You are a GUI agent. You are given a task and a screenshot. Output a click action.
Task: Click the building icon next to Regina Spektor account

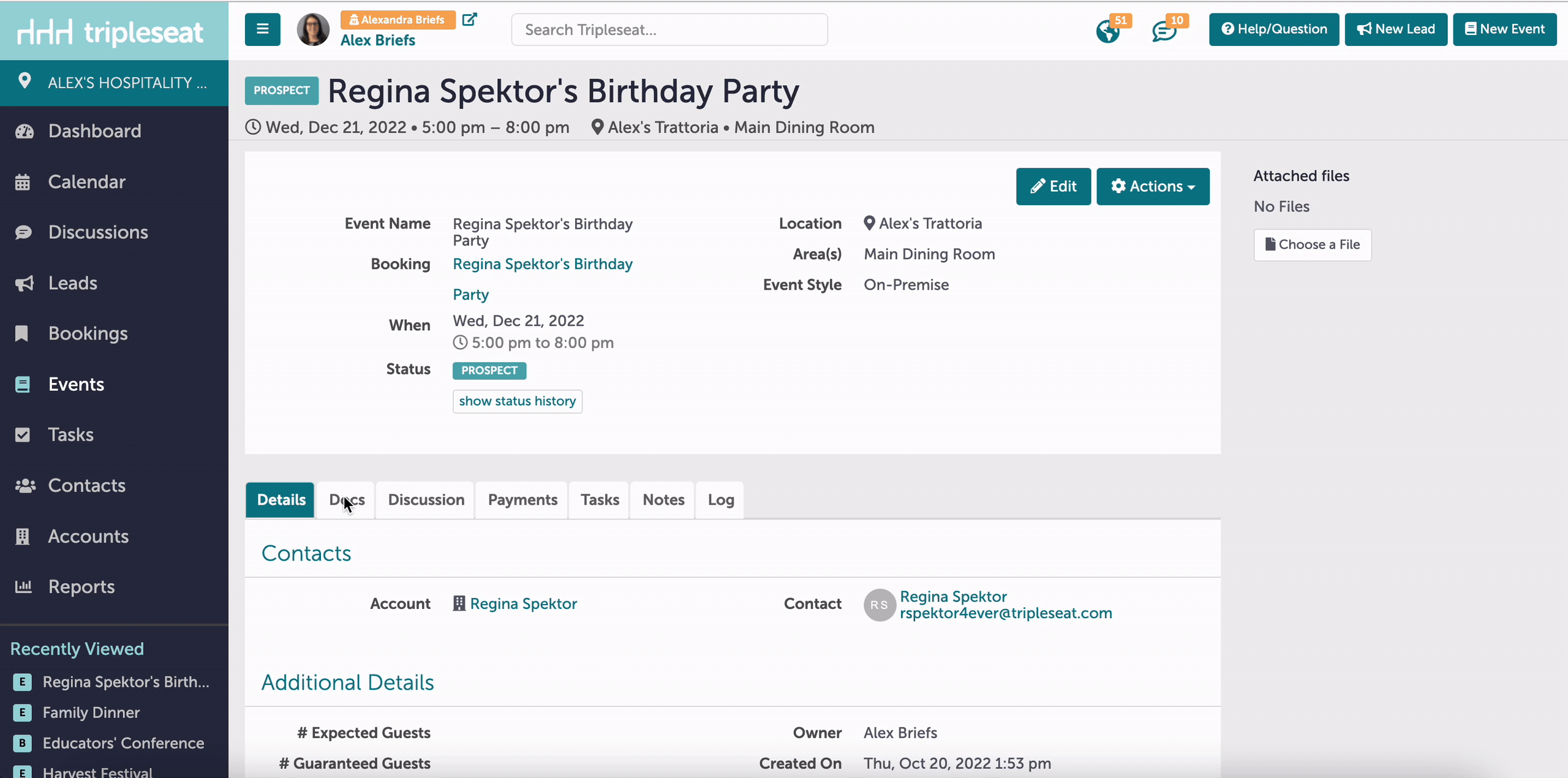[x=459, y=603]
